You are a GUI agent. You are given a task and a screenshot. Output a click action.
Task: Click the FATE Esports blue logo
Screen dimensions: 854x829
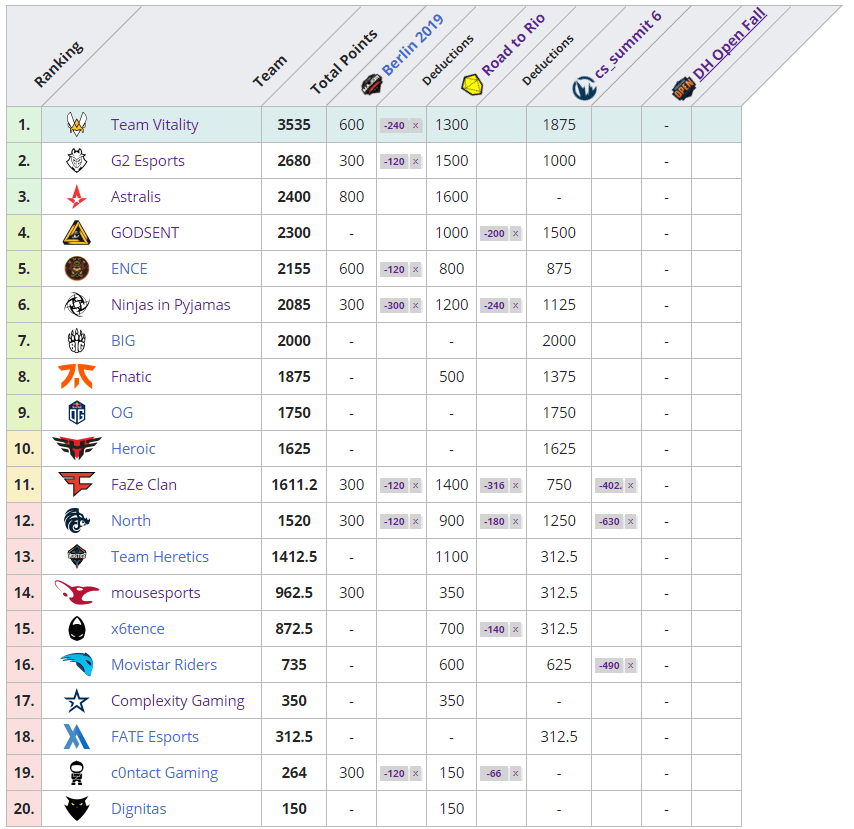click(77, 736)
